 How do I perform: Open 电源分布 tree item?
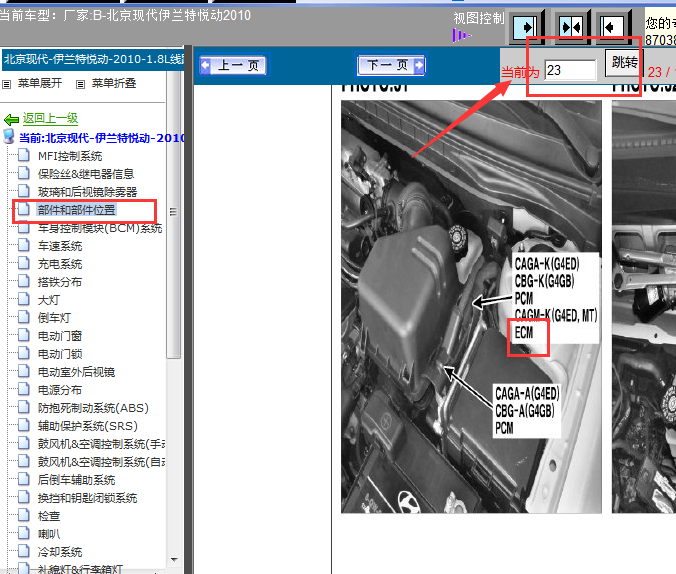[x=59, y=390]
